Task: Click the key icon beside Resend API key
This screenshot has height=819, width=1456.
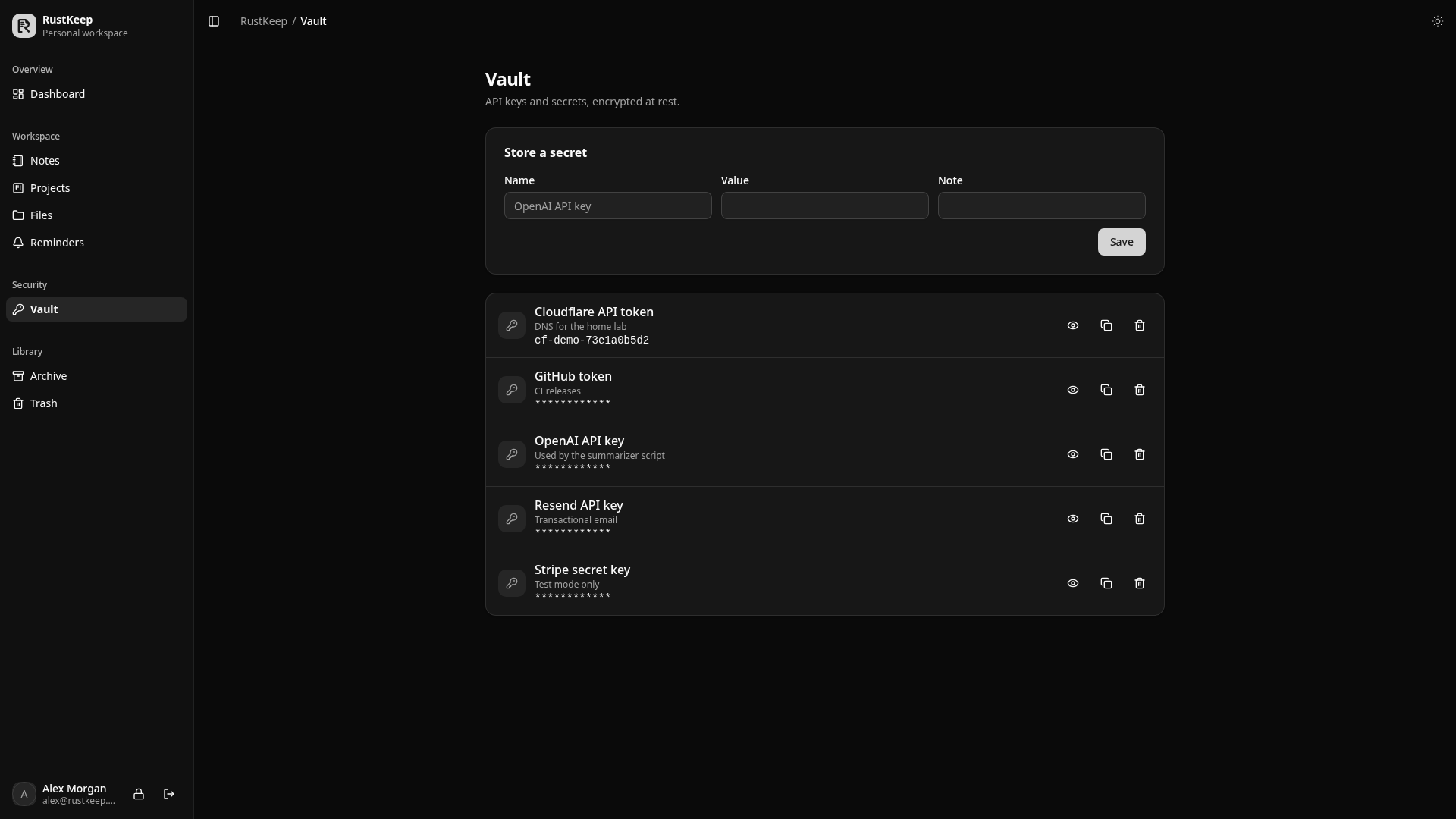Action: 512,519
